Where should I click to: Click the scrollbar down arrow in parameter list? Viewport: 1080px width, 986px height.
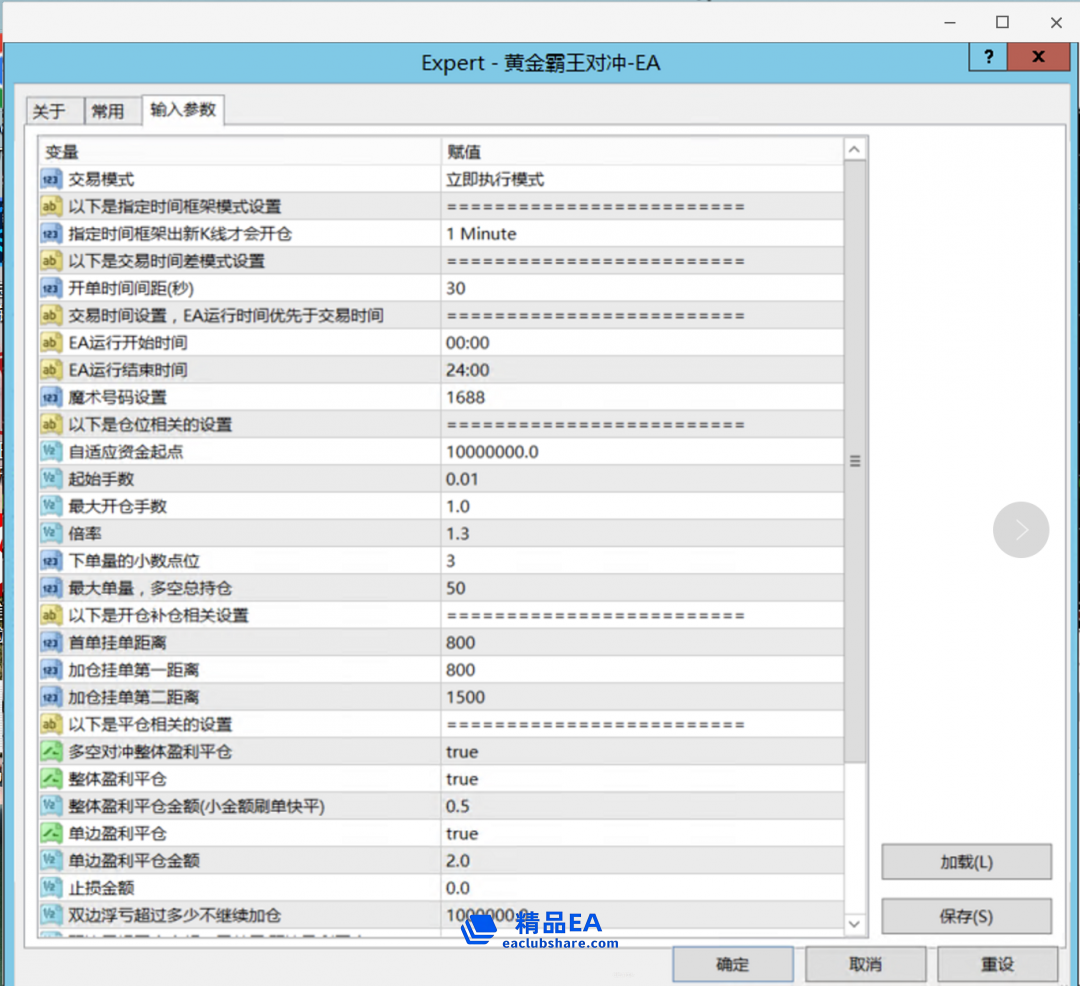pyautogui.click(x=855, y=924)
